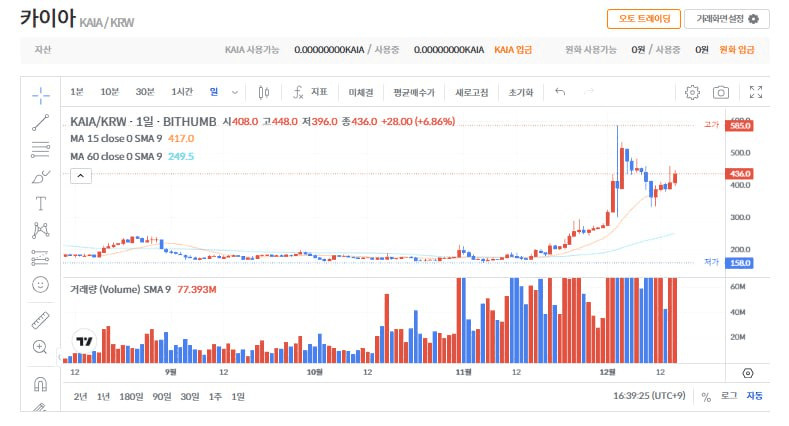Take a chart snapshot with camera icon
This screenshot has width=789, height=426.
coord(721,93)
